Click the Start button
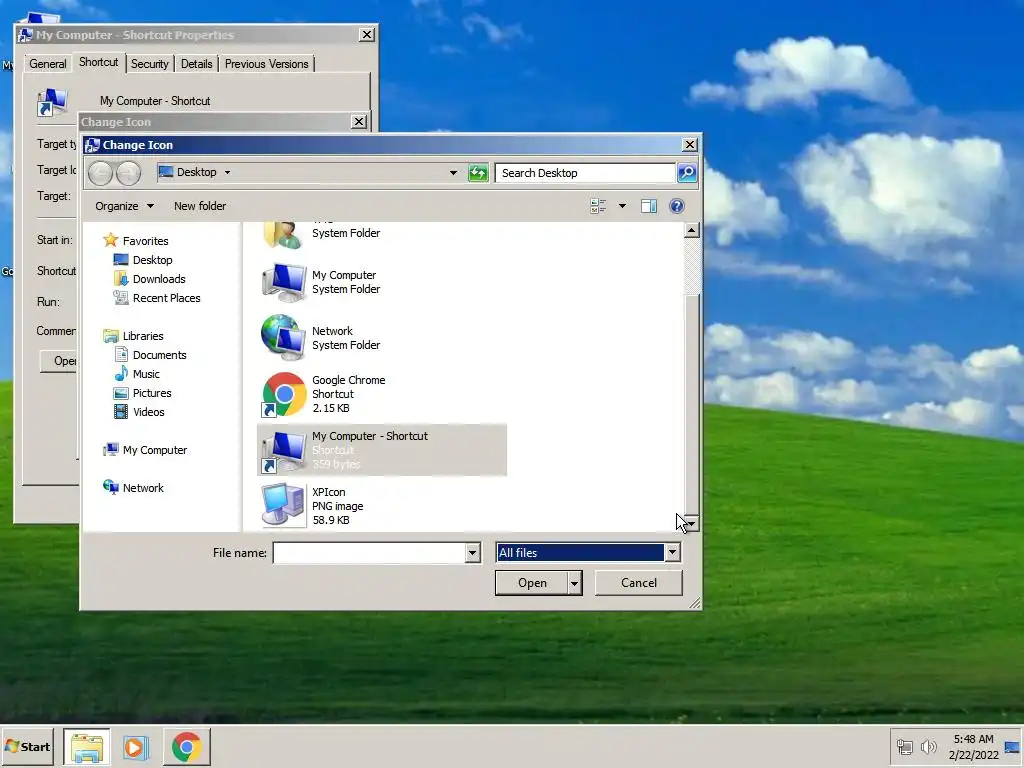 pos(27,746)
